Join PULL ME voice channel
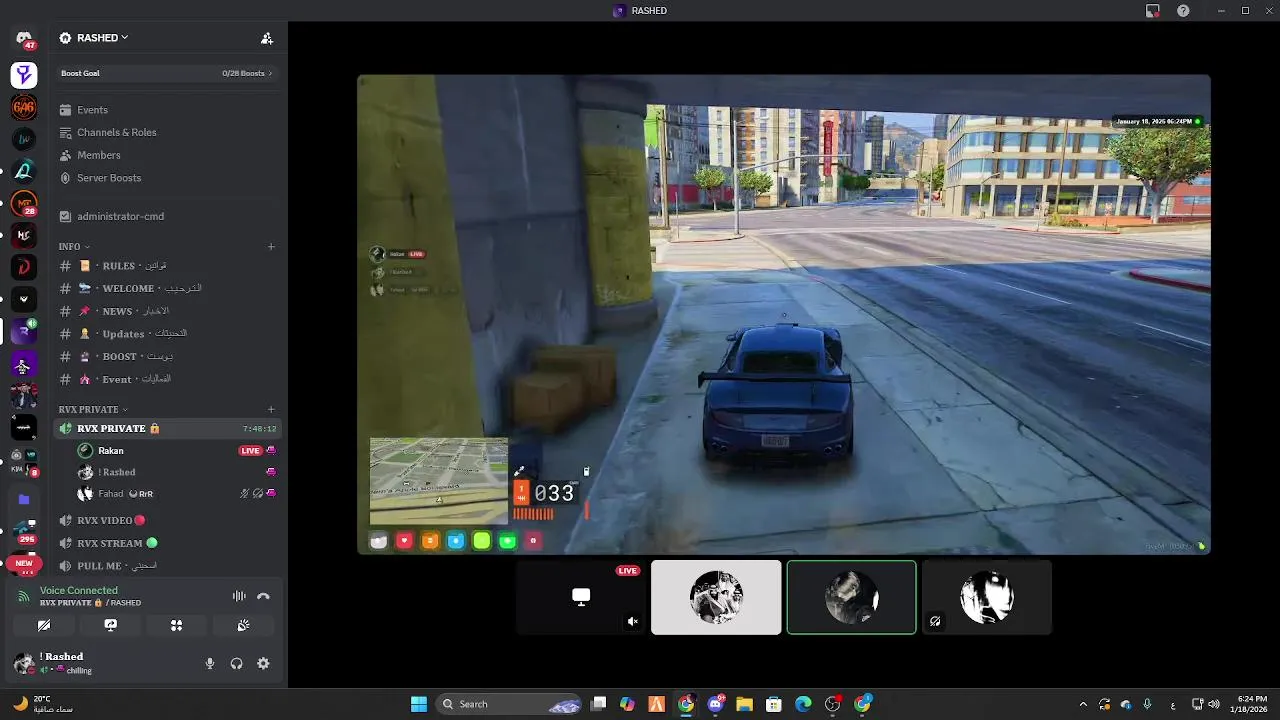This screenshot has height=720, width=1280. pos(168,566)
